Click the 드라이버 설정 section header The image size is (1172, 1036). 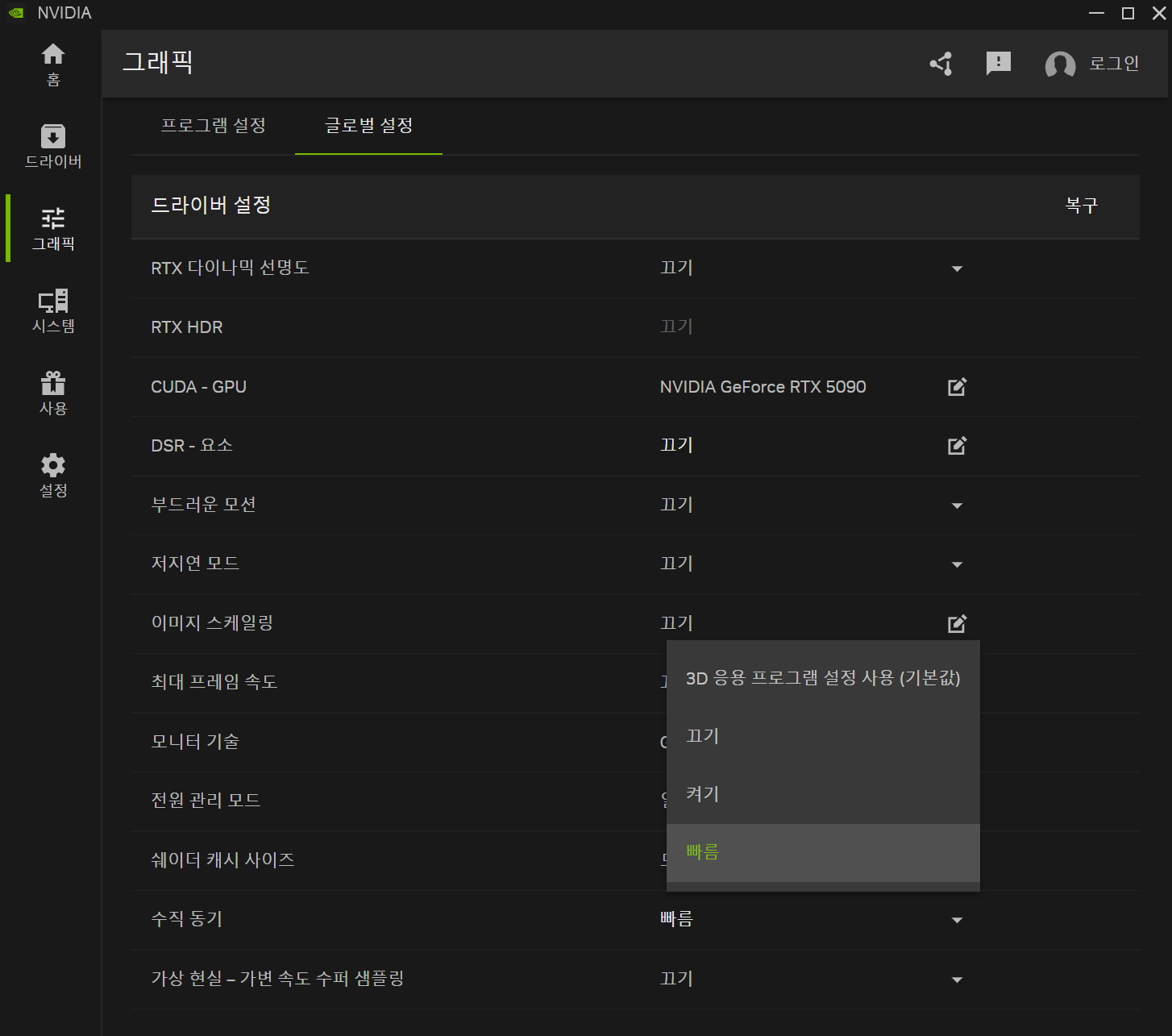coord(211,205)
